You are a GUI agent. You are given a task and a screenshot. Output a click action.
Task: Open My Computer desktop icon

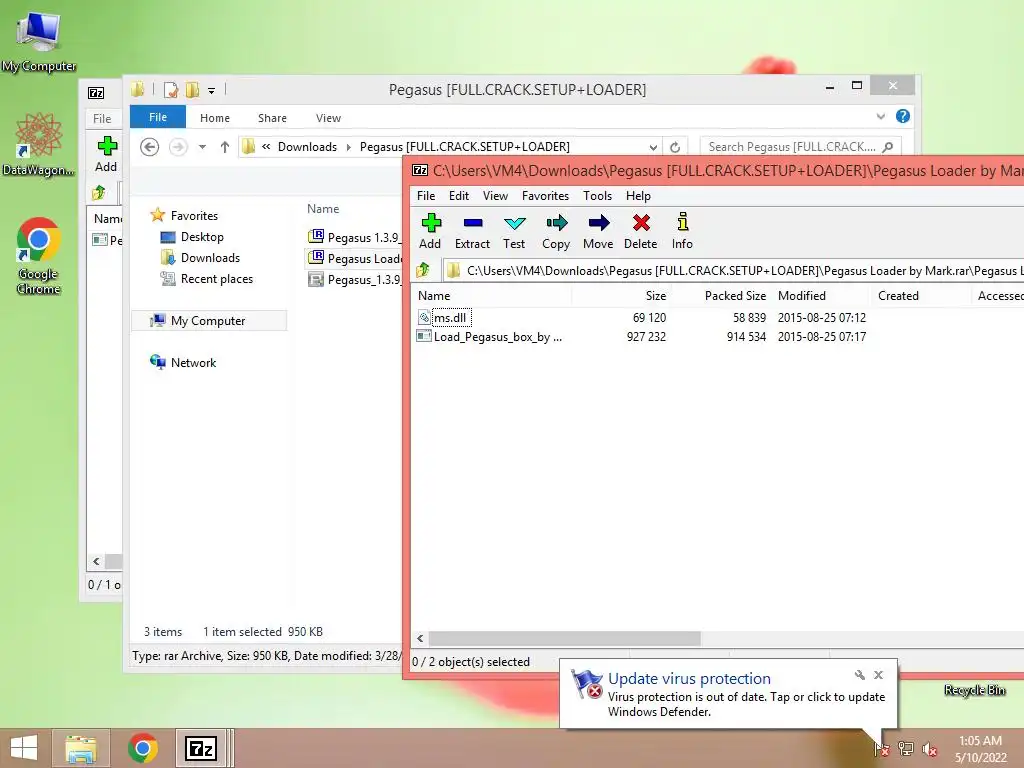point(39,40)
